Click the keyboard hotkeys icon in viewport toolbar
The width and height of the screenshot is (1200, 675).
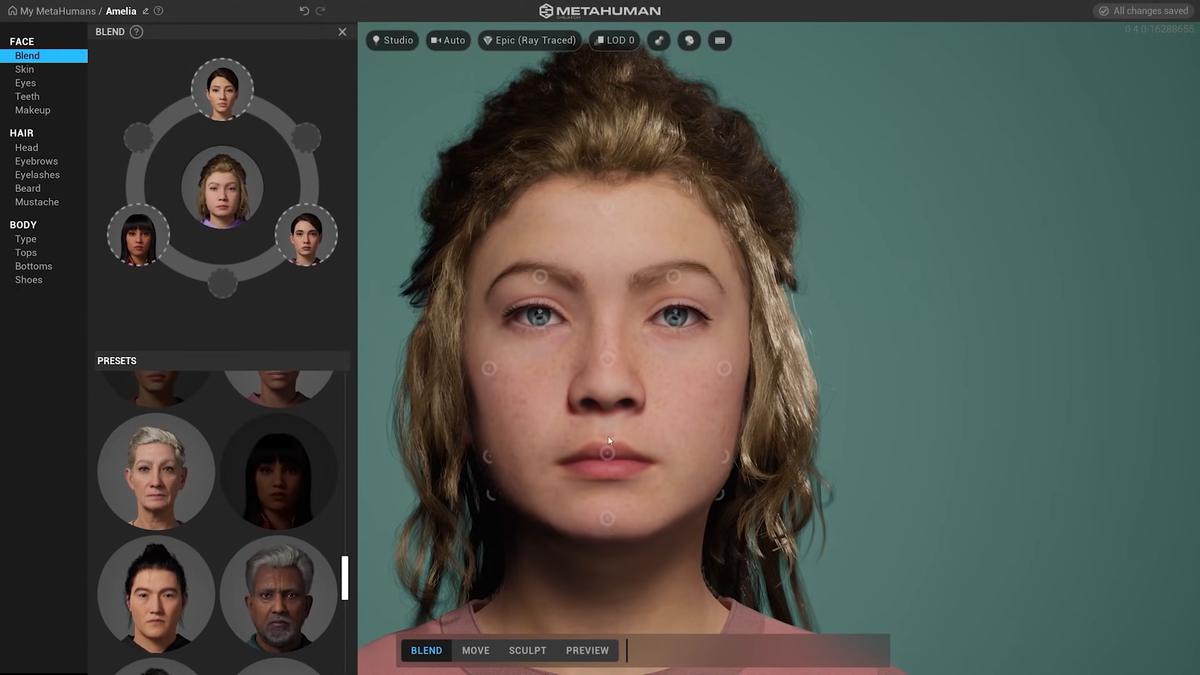point(719,41)
